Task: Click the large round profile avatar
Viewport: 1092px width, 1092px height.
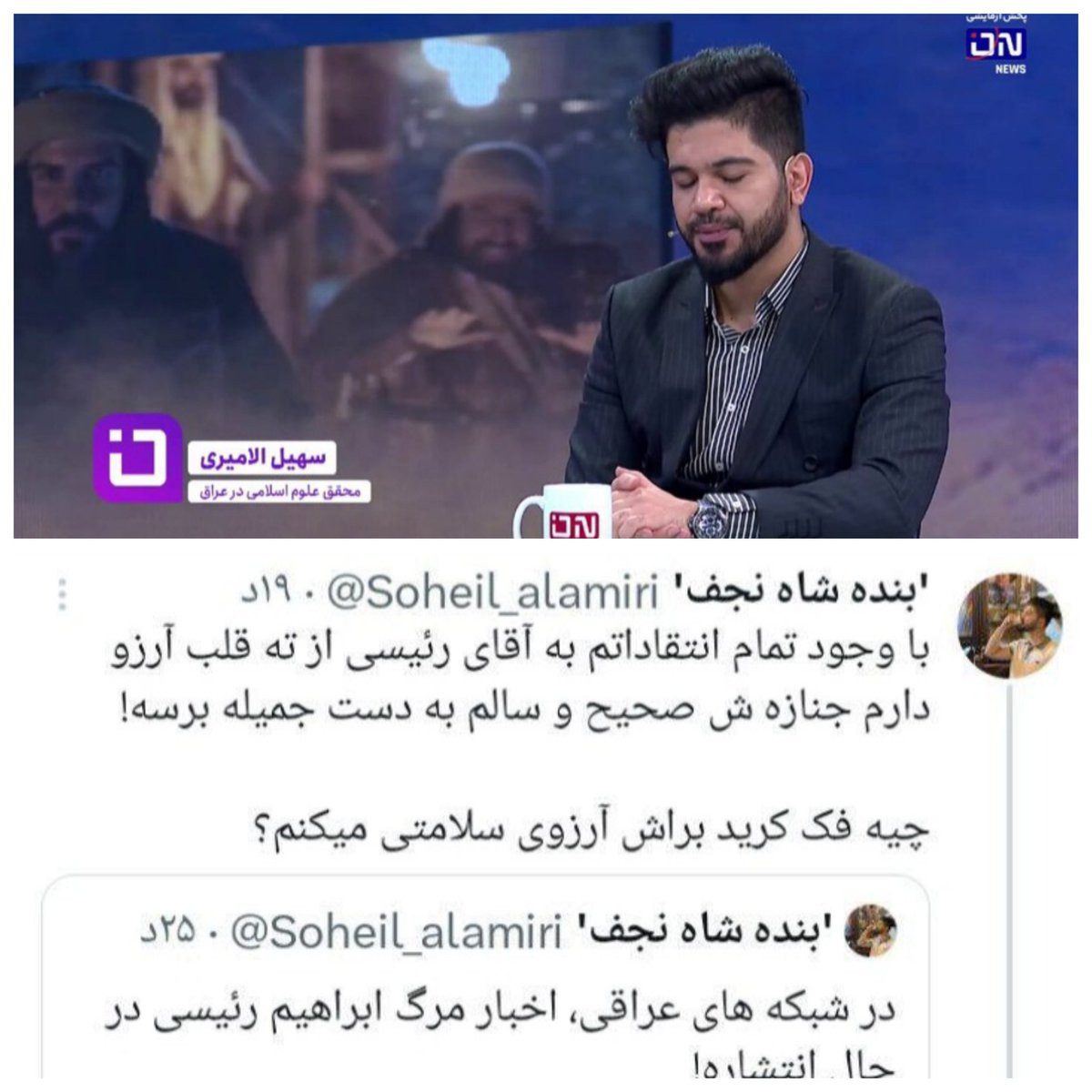Action: [1009, 625]
